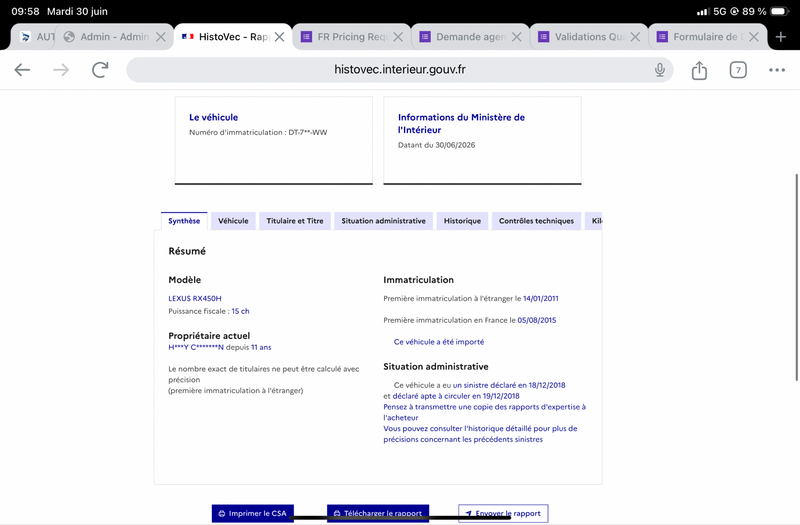Tap the microphone icon in address bar
Image resolution: width=800 pixels, height=525 pixels.
point(660,69)
